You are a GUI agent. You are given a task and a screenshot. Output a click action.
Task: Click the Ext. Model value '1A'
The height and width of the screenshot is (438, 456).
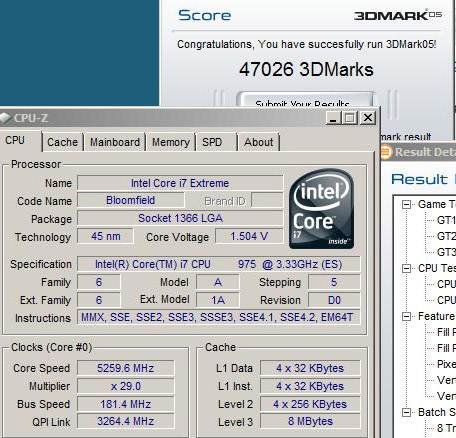[218, 300]
